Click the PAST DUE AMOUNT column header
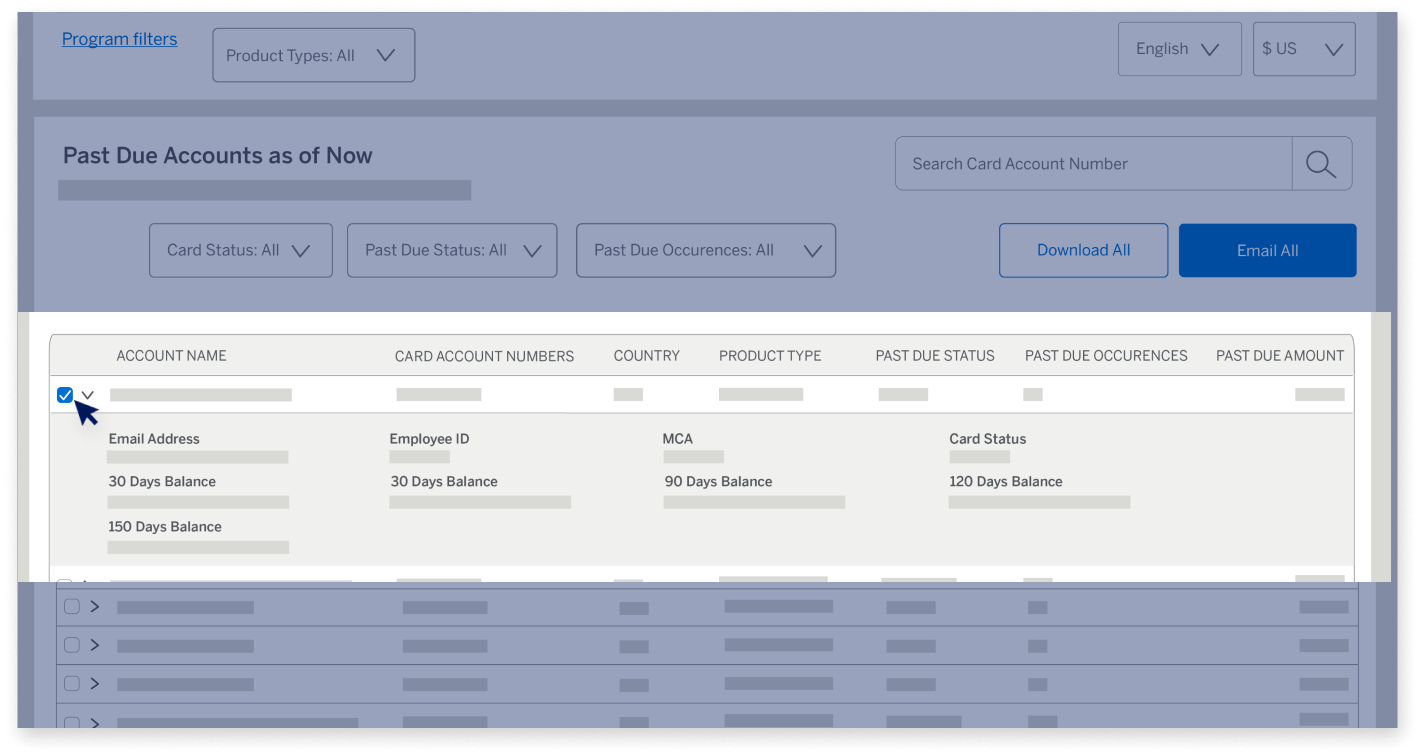 [x=1280, y=355]
